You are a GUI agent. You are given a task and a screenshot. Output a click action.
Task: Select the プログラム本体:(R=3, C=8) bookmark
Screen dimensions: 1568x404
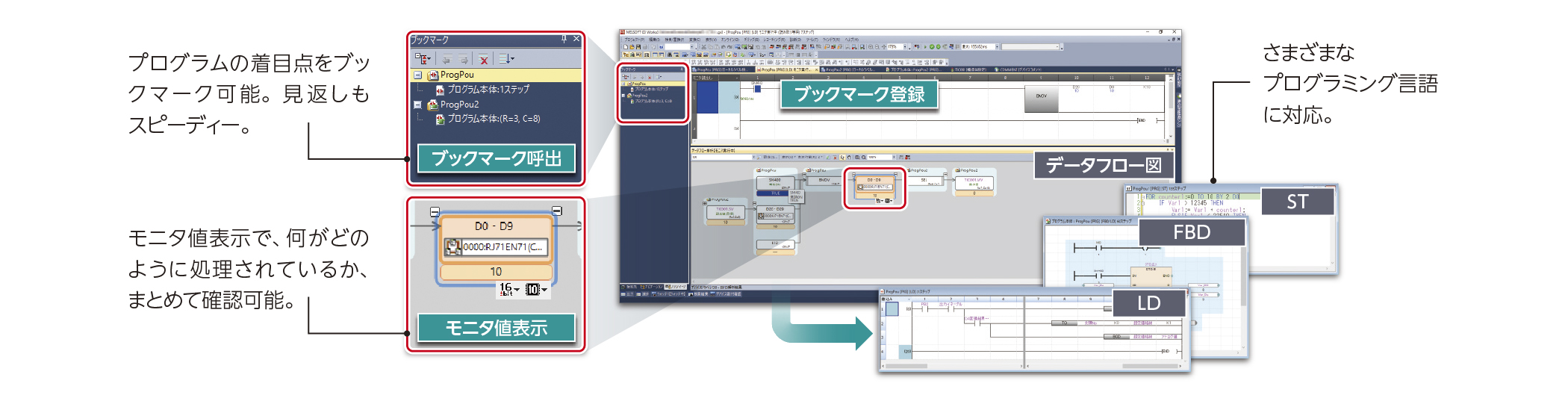(494, 119)
